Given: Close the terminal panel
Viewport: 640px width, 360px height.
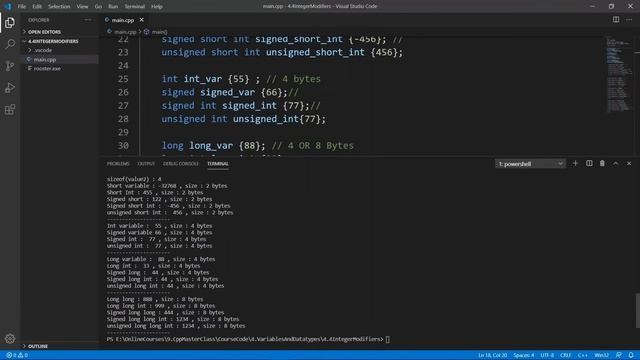Looking at the screenshot, I should 629,163.
